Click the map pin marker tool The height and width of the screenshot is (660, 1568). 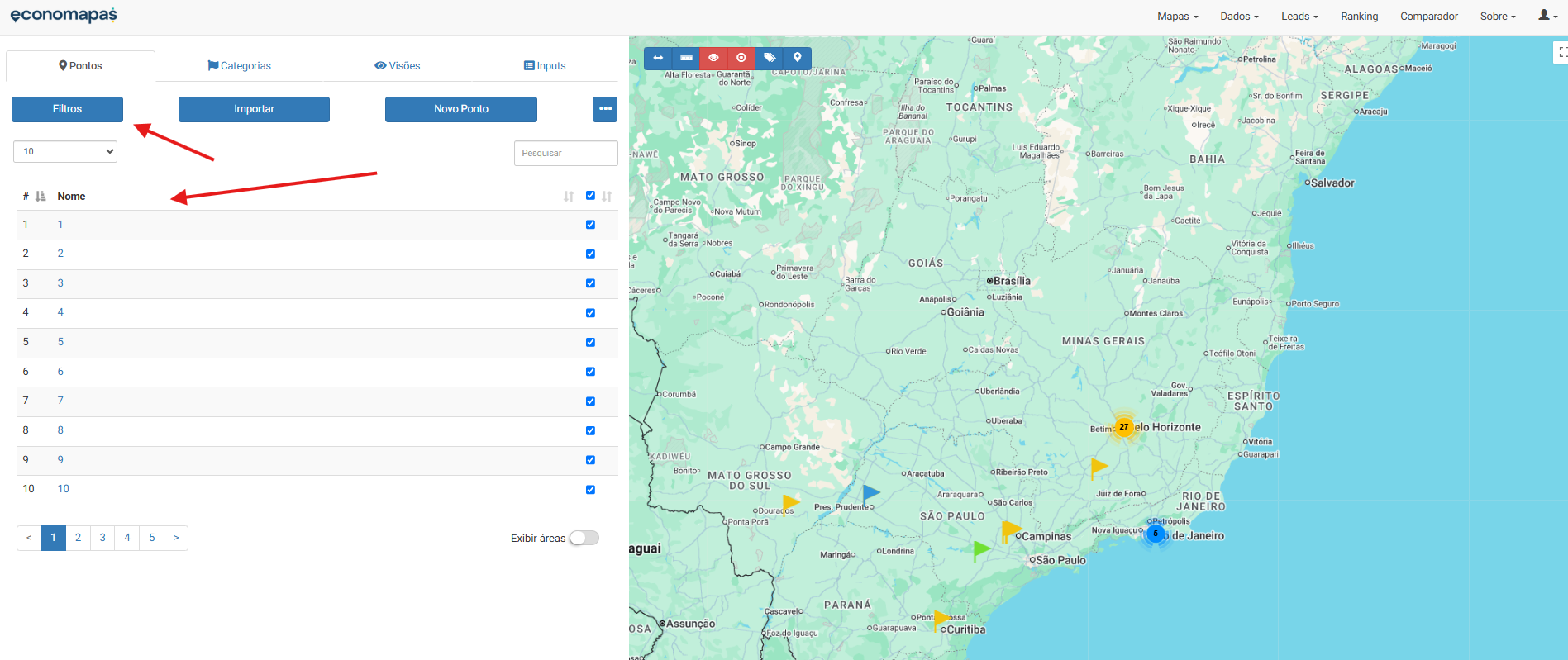pos(798,58)
